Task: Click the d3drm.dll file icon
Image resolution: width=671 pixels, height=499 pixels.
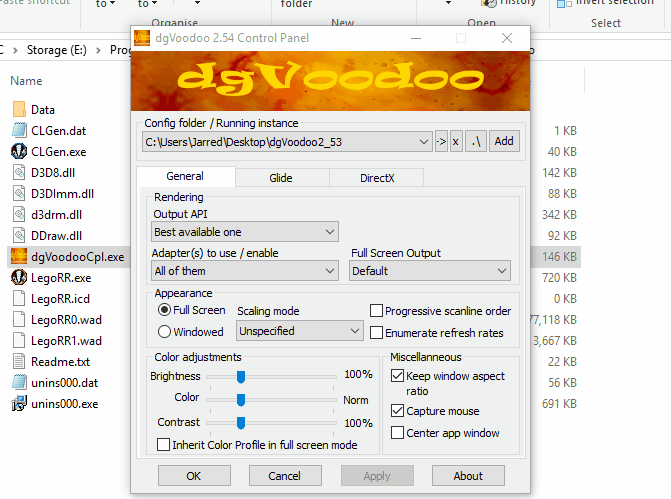Action: 19,214
